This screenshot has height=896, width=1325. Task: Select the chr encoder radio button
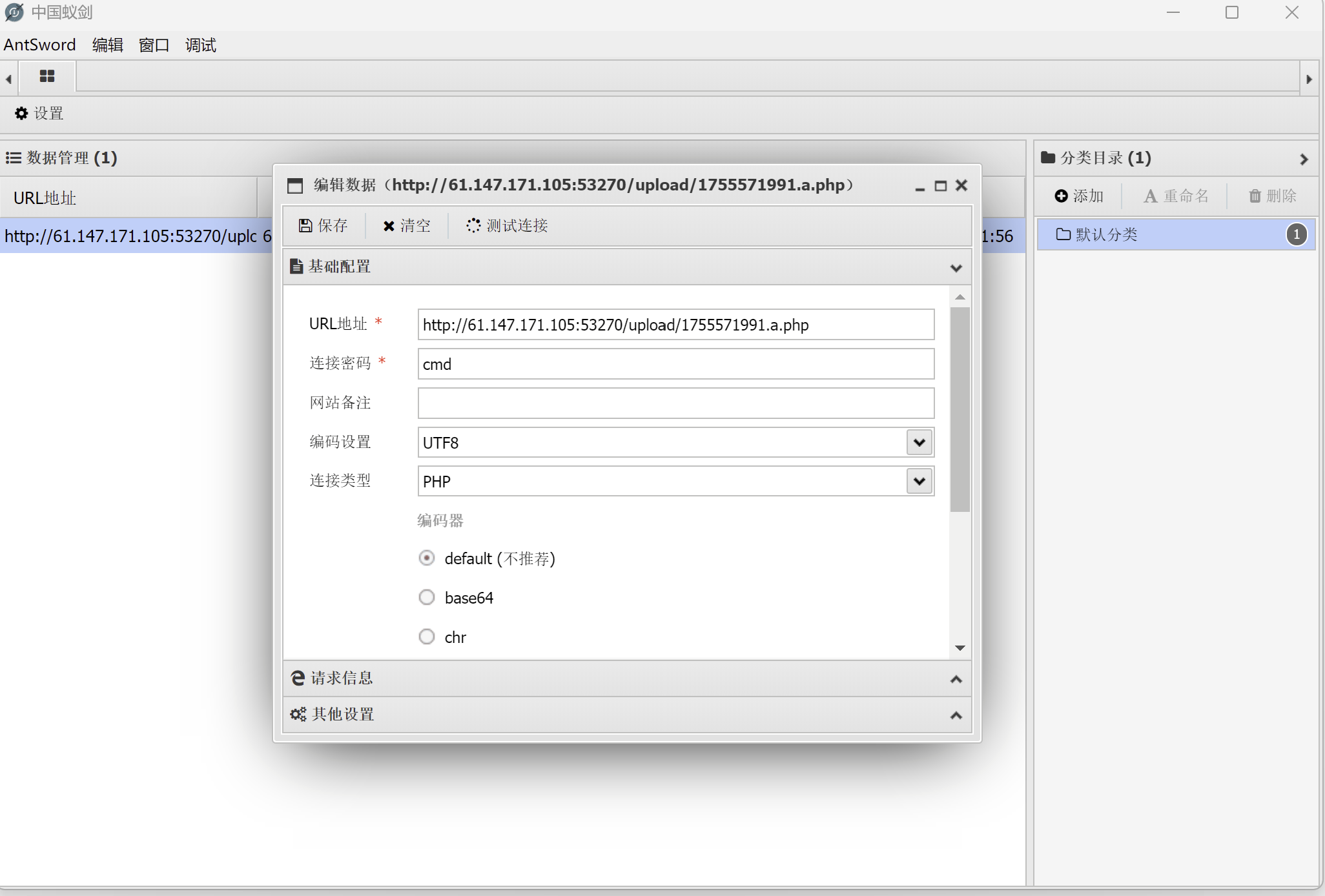click(427, 636)
